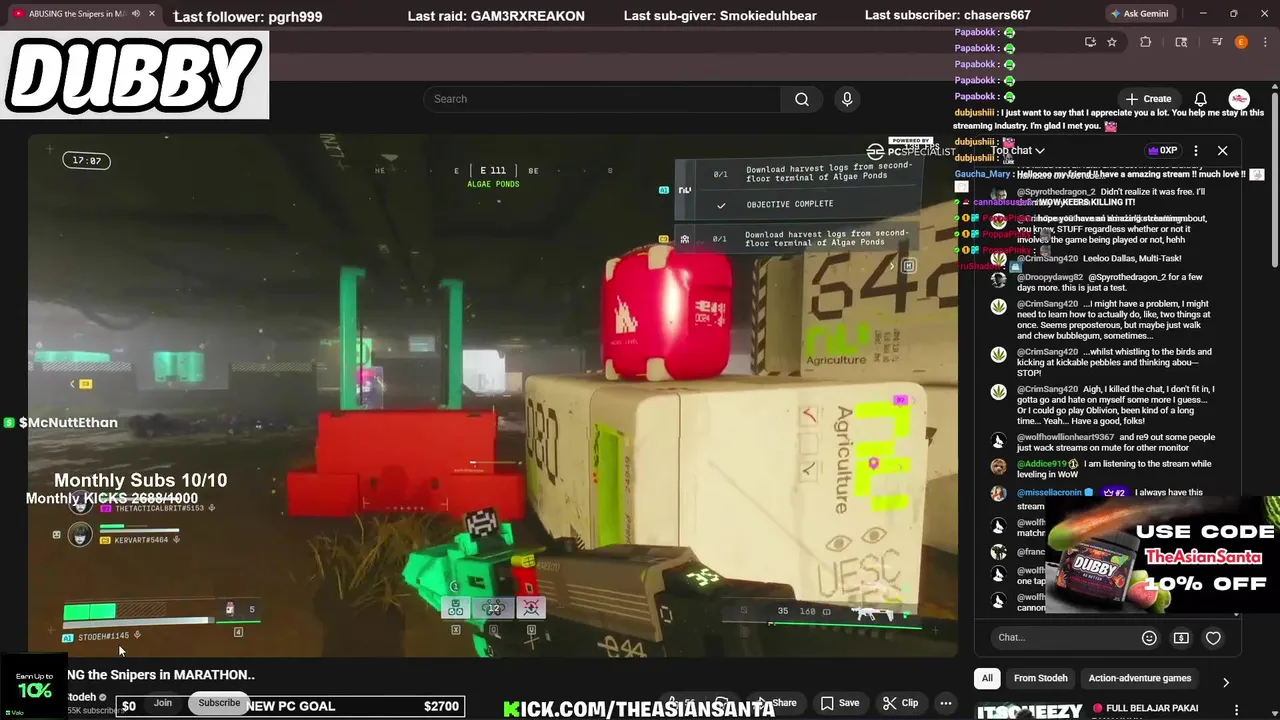Click the YouTube search magnifier button
The width and height of the screenshot is (1280, 720).
coord(801,99)
